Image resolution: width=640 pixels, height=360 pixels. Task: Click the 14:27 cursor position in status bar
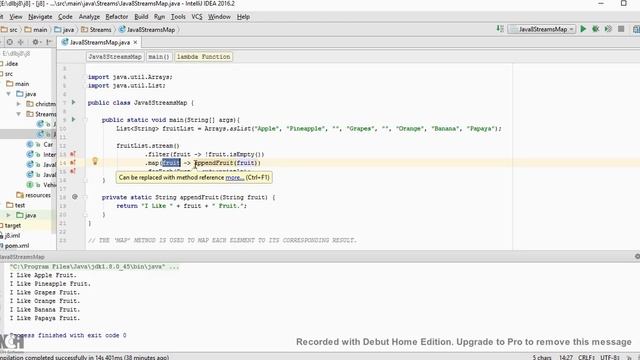click(565, 357)
